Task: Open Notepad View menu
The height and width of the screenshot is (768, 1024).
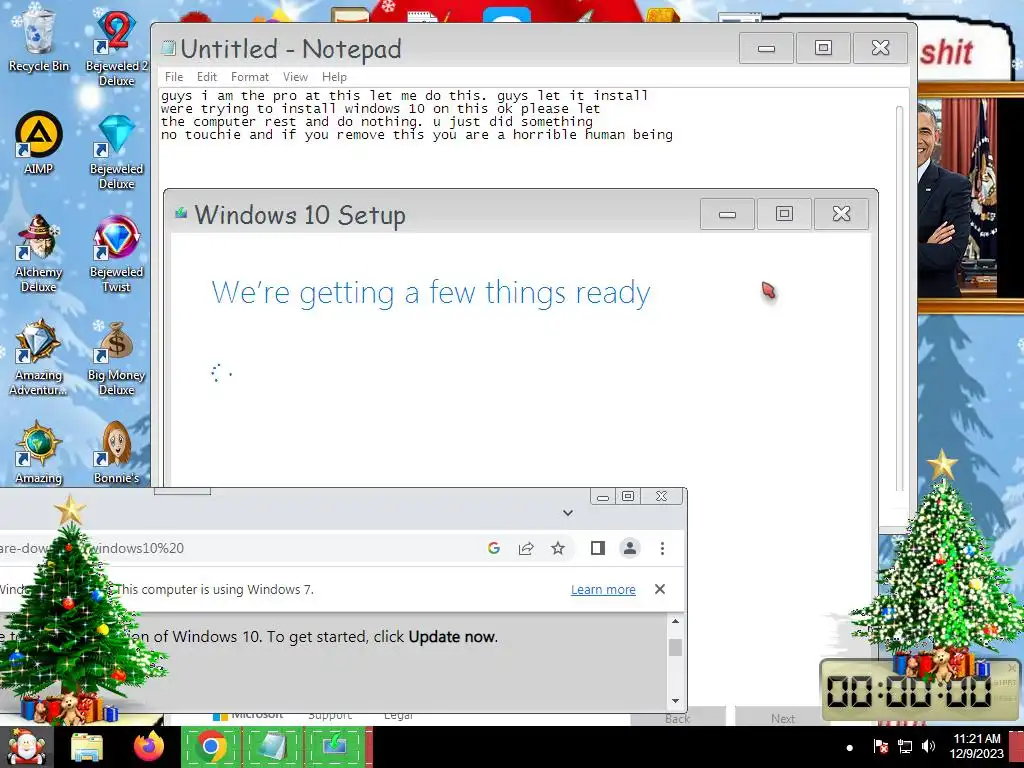Action: pos(295,76)
